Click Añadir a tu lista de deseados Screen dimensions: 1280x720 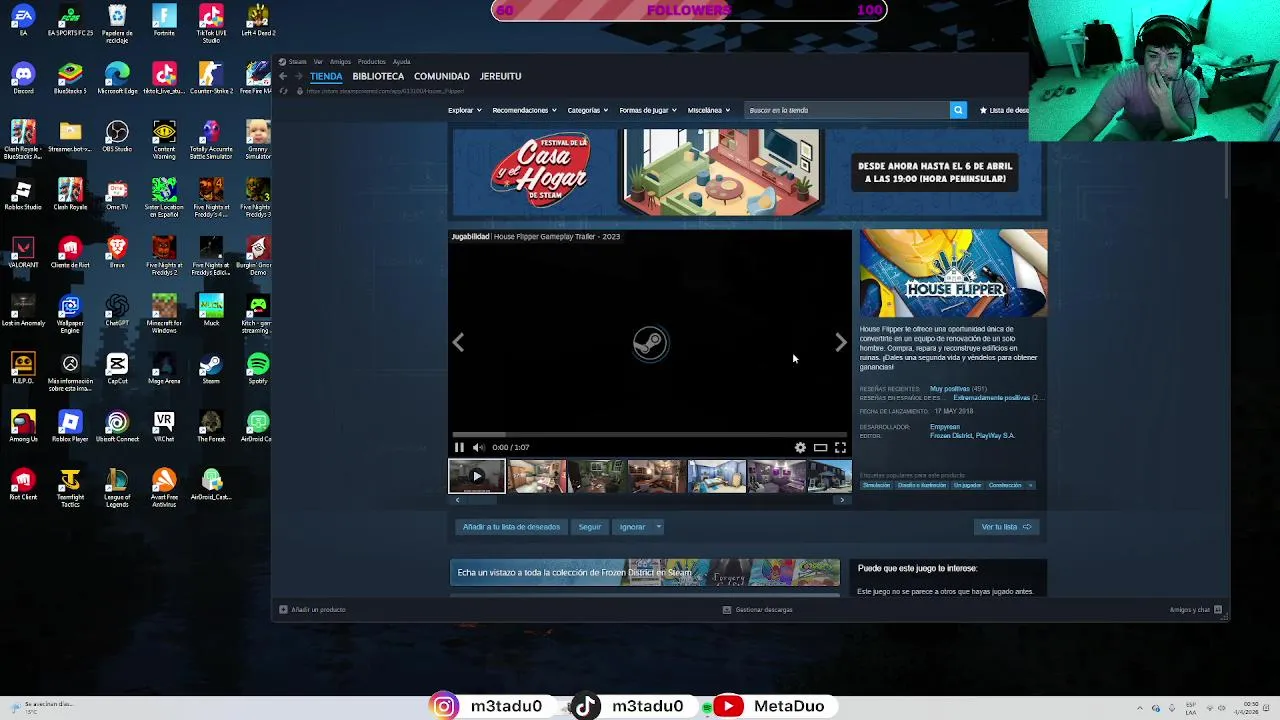(511, 527)
